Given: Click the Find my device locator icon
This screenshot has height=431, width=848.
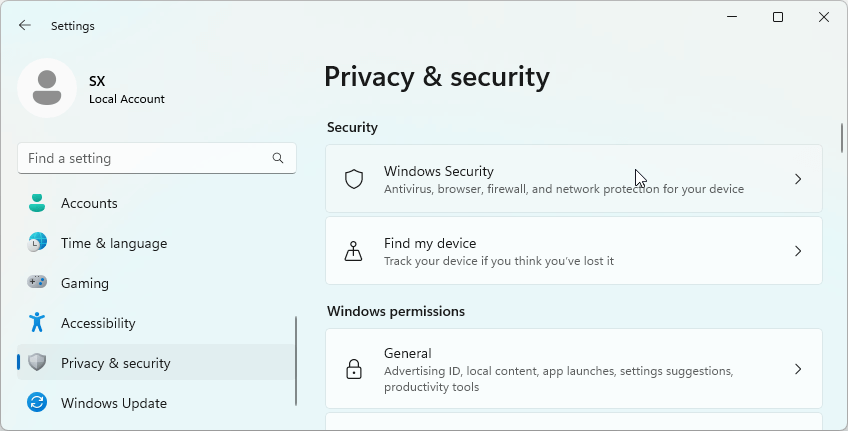Looking at the screenshot, I should 354,251.
